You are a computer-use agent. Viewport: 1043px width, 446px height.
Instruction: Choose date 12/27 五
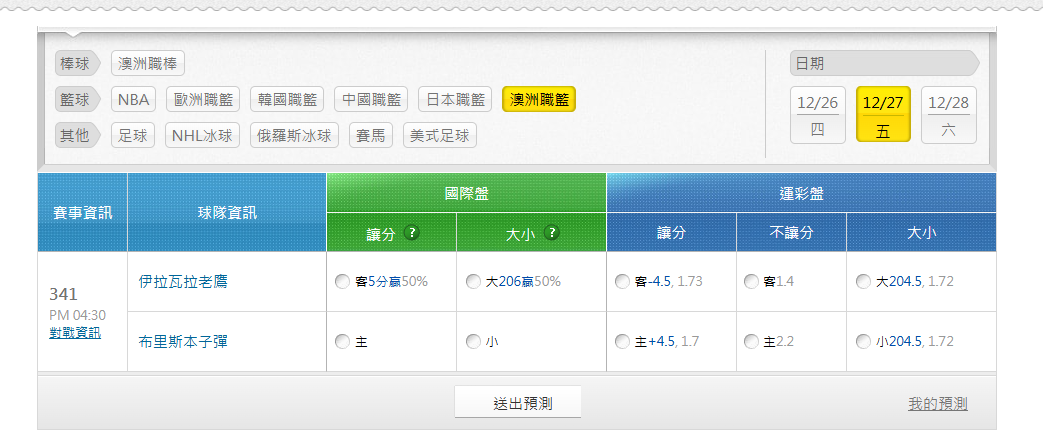click(883, 114)
